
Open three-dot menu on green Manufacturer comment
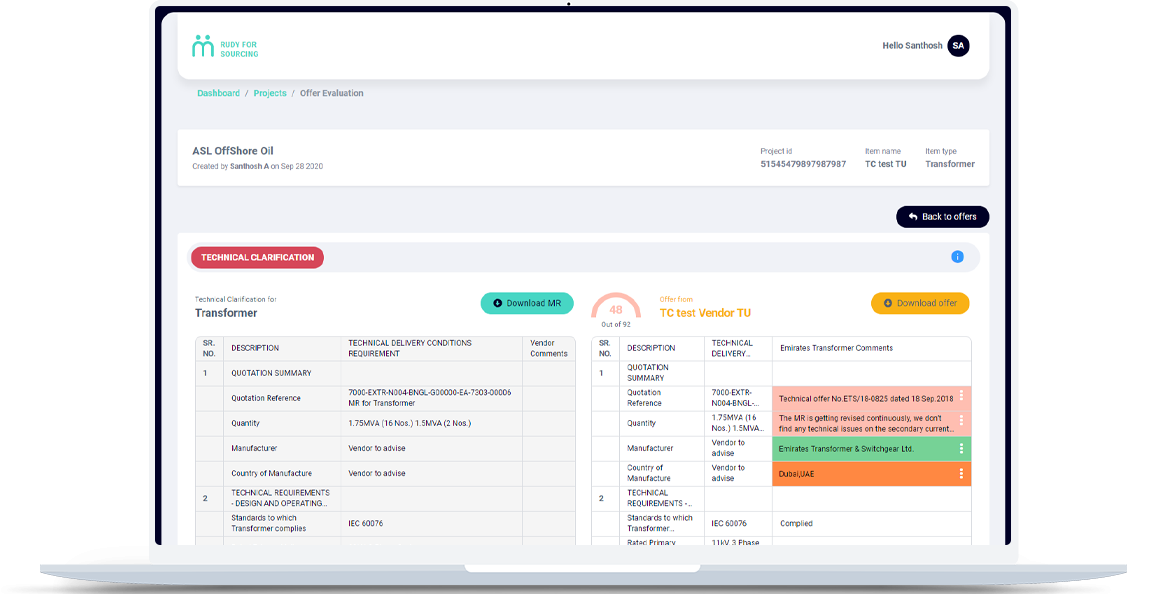961,449
